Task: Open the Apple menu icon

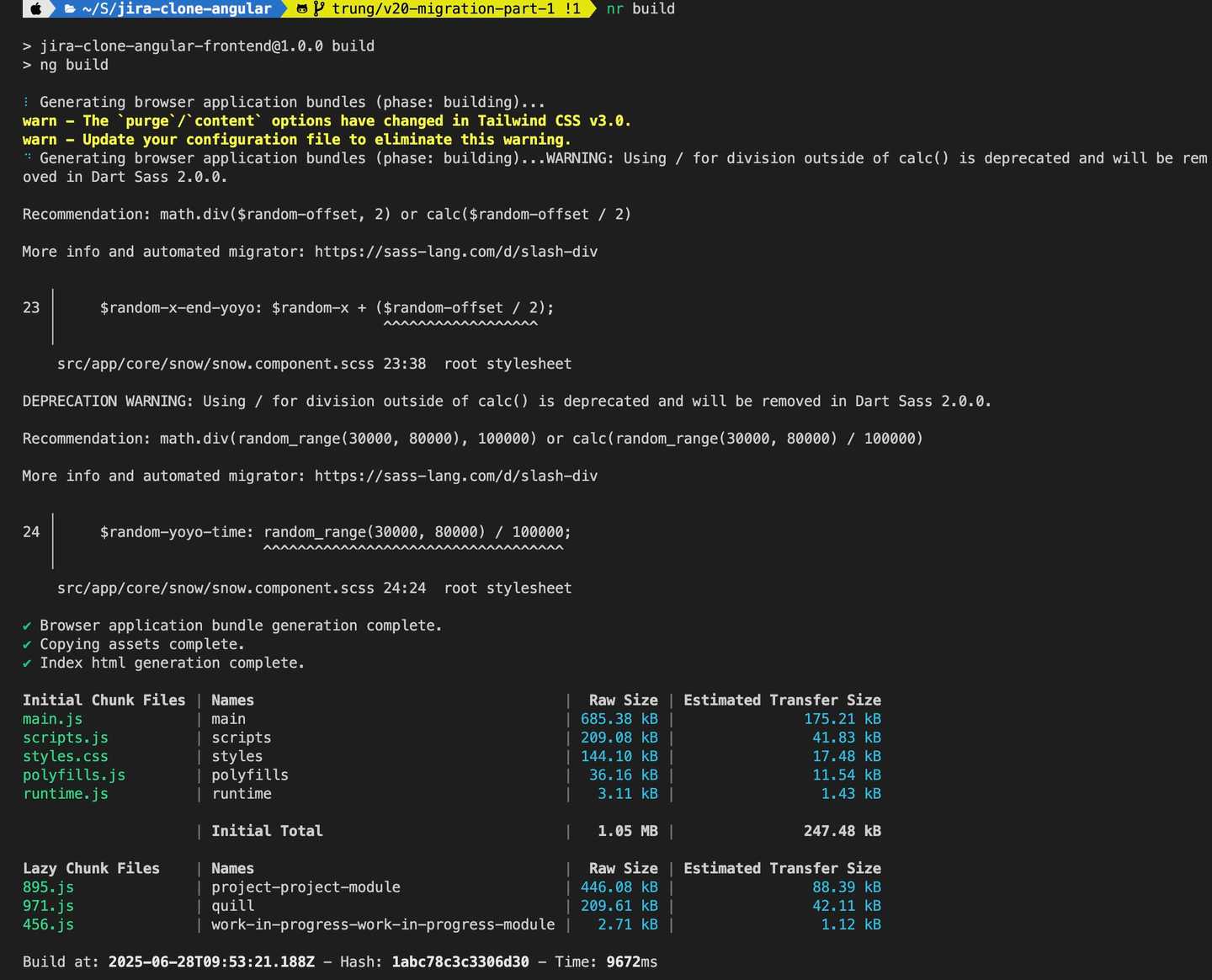Action: tap(35, 9)
